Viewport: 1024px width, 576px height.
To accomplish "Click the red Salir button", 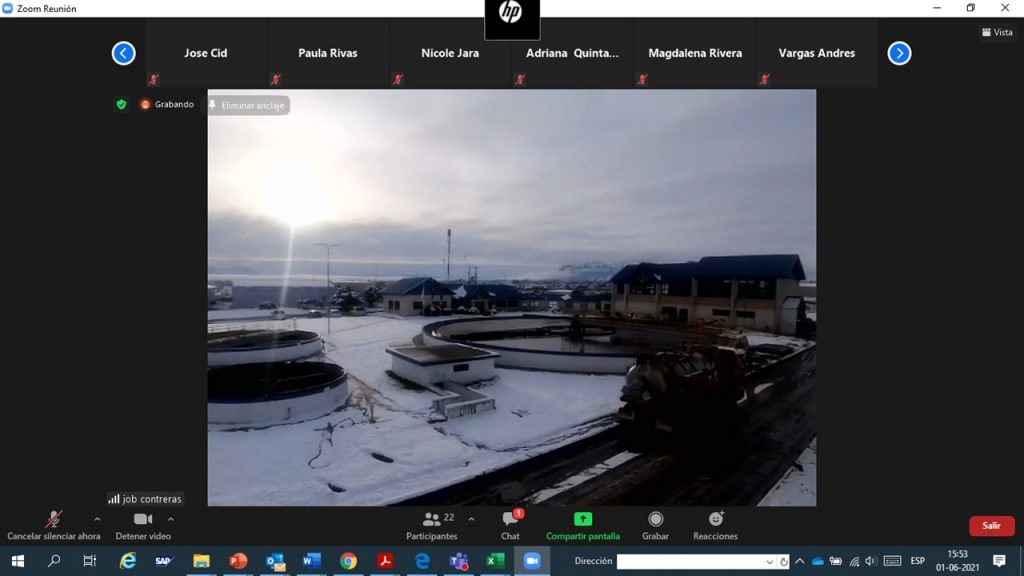I will (991, 526).
